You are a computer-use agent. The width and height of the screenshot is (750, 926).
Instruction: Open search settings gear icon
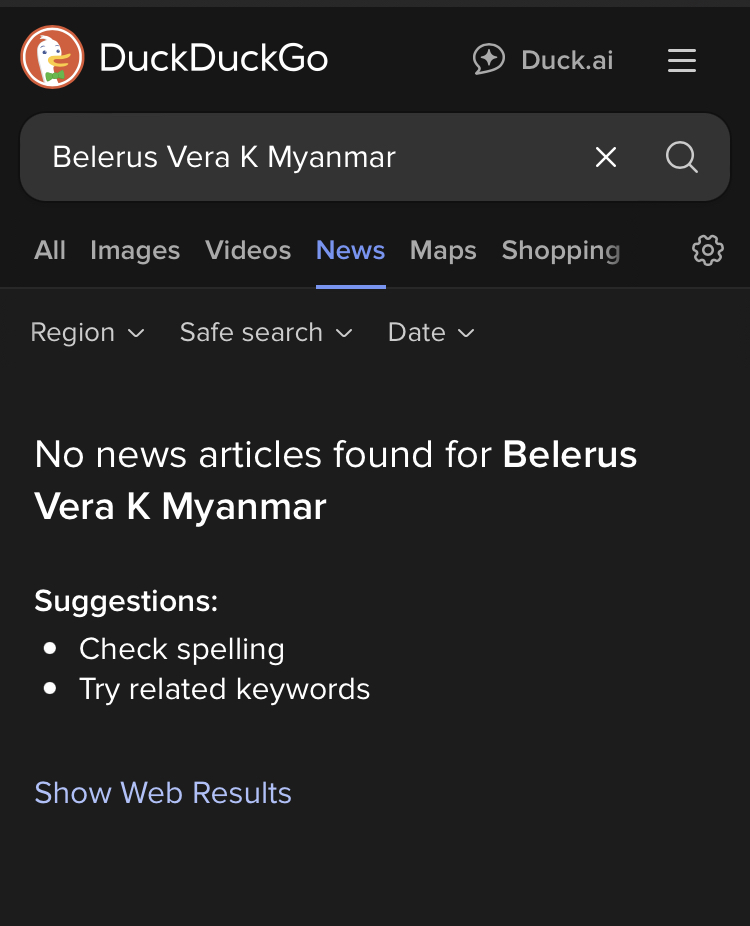point(707,250)
